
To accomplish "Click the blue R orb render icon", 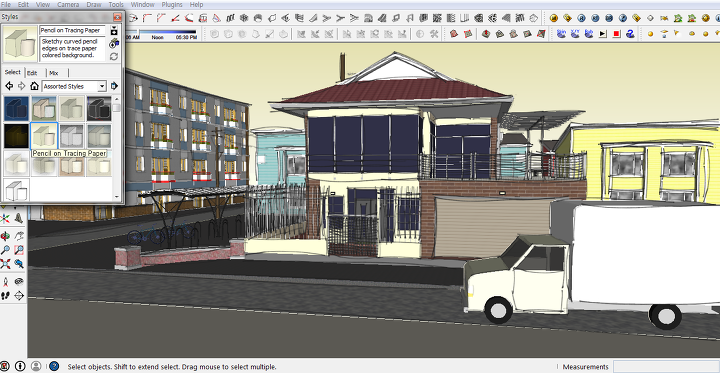I will click(581, 18).
